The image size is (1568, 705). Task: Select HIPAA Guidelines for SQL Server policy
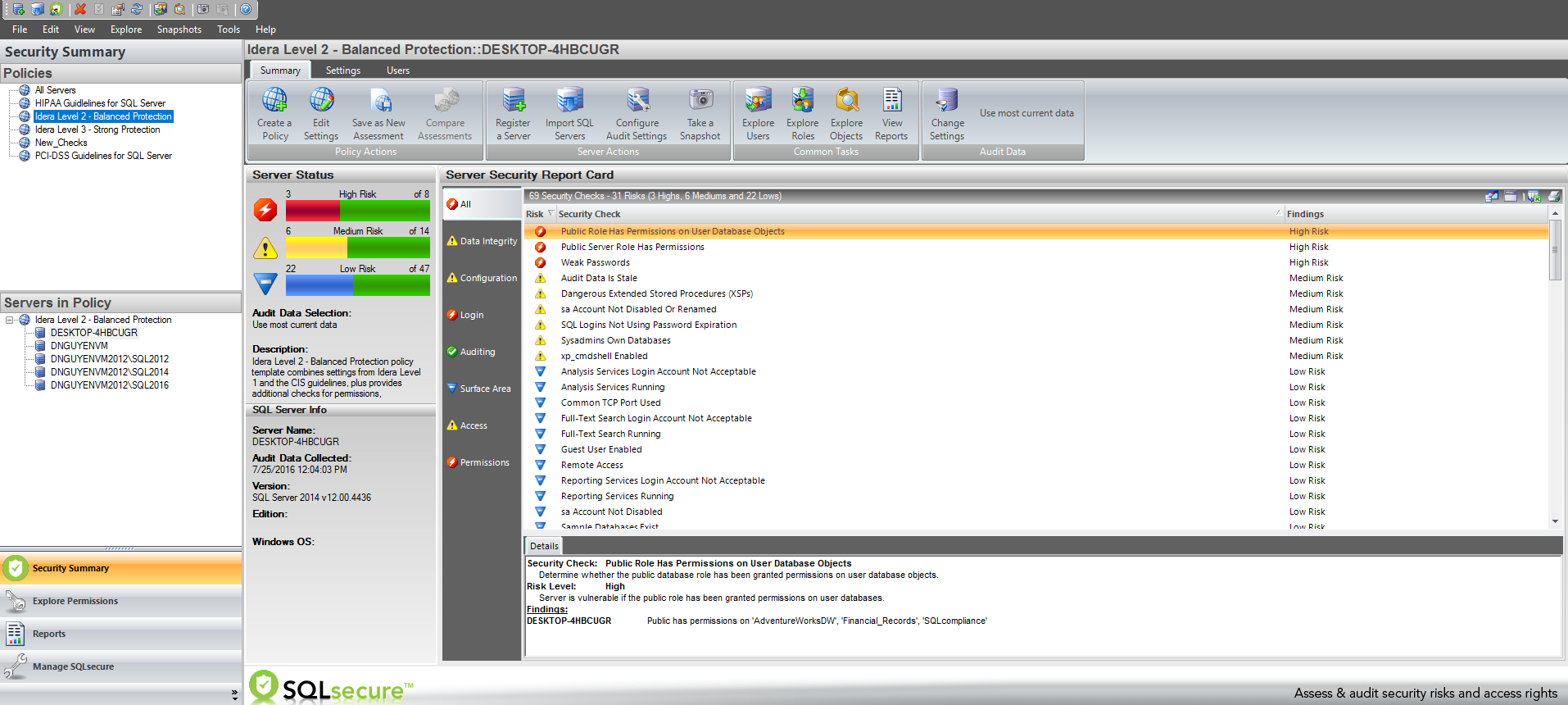click(x=100, y=103)
